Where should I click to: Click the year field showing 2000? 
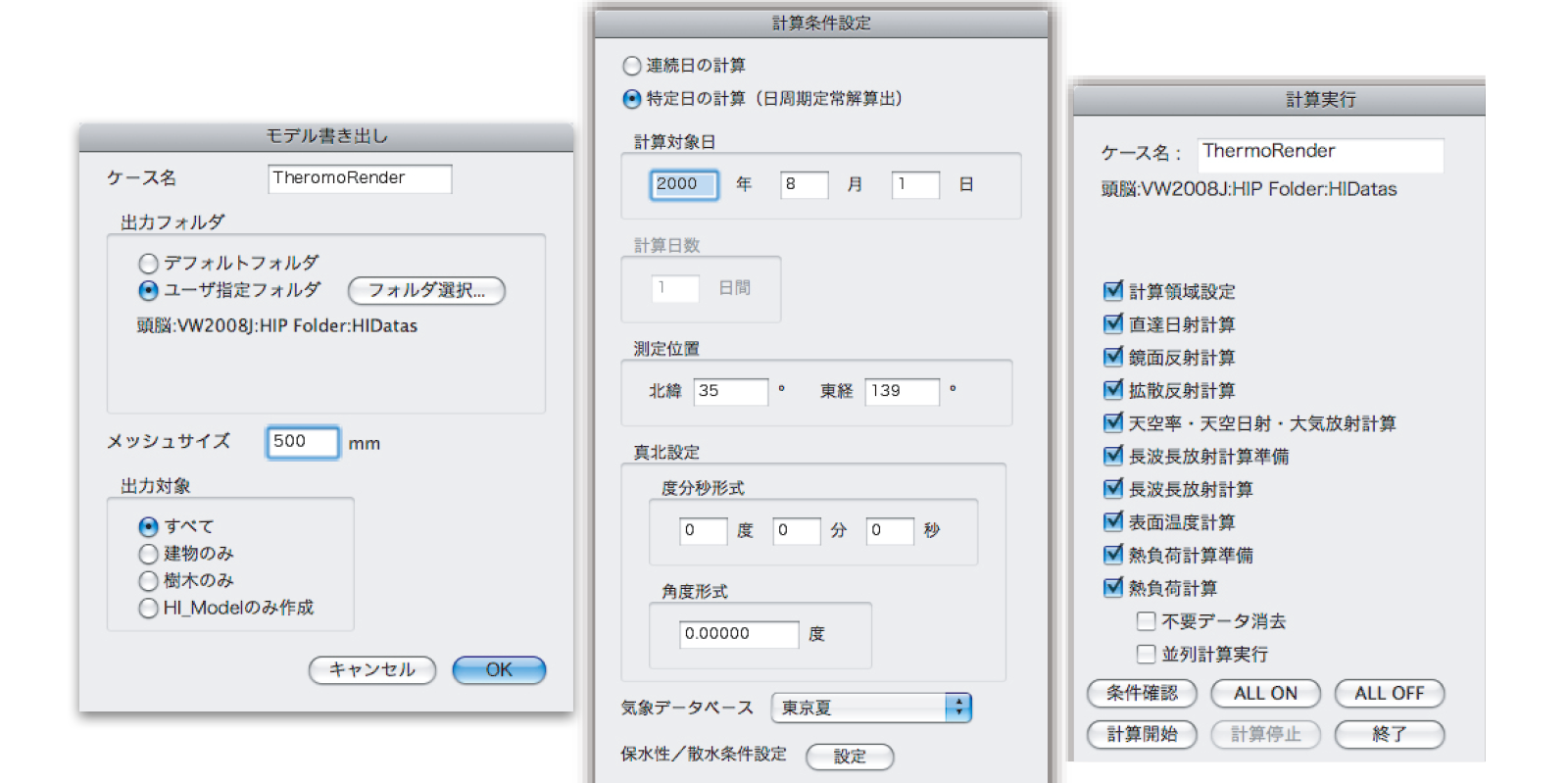click(x=684, y=184)
